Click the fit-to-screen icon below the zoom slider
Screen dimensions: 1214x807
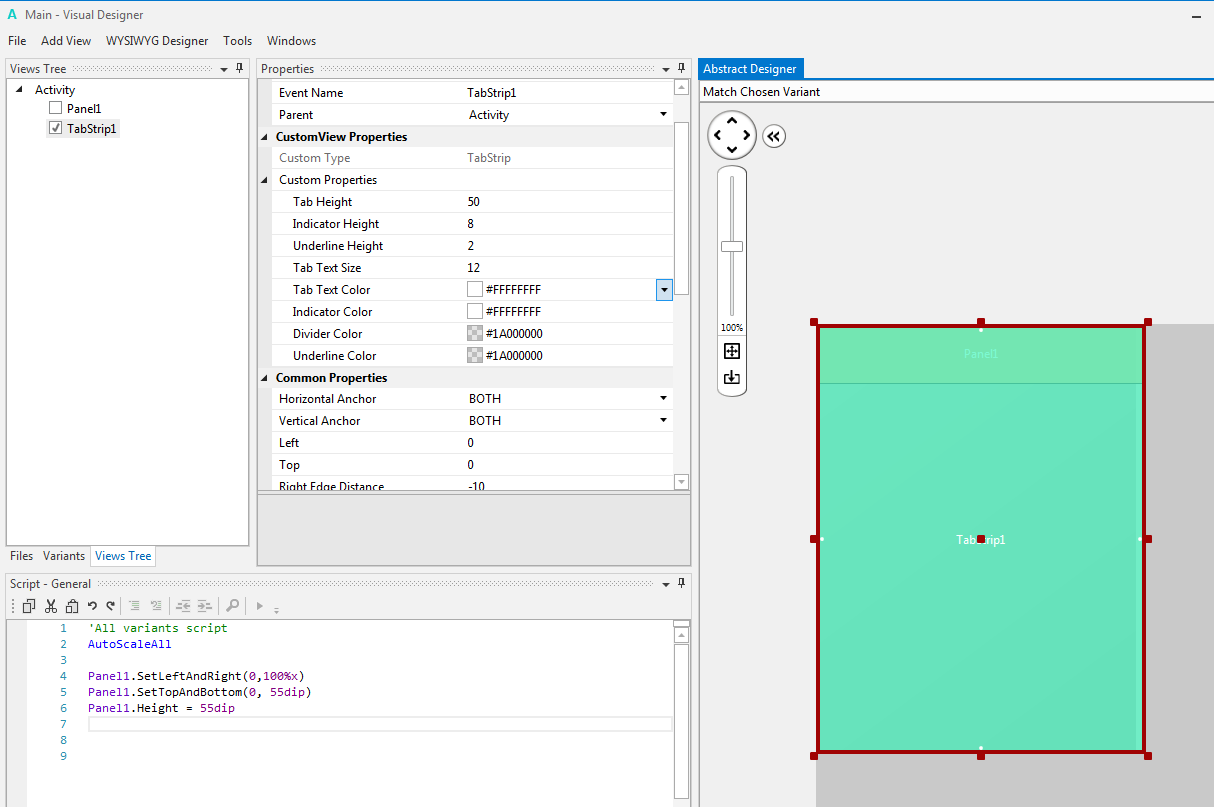pos(732,351)
